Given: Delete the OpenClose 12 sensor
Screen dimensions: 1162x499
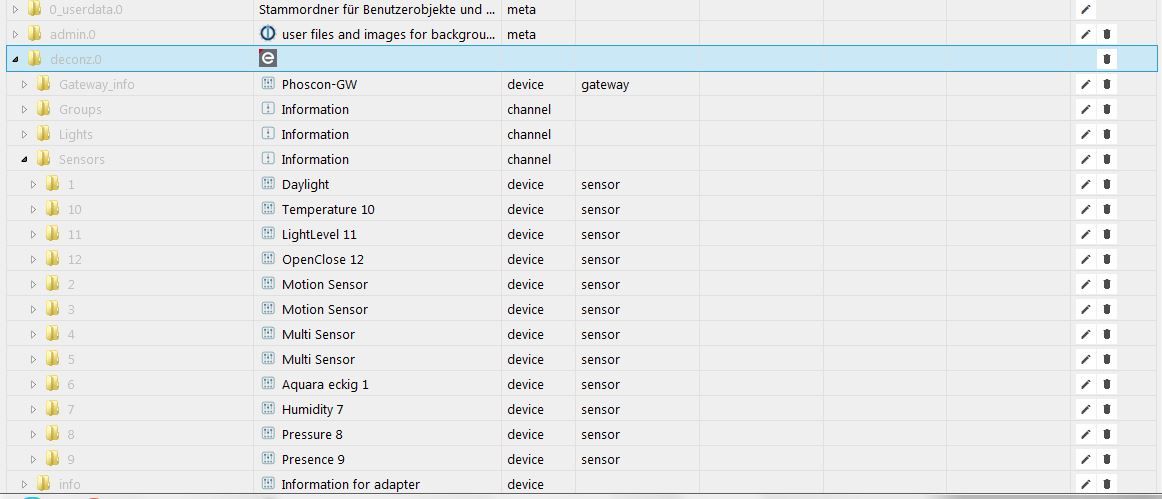Looking at the screenshot, I should coord(1106,260).
